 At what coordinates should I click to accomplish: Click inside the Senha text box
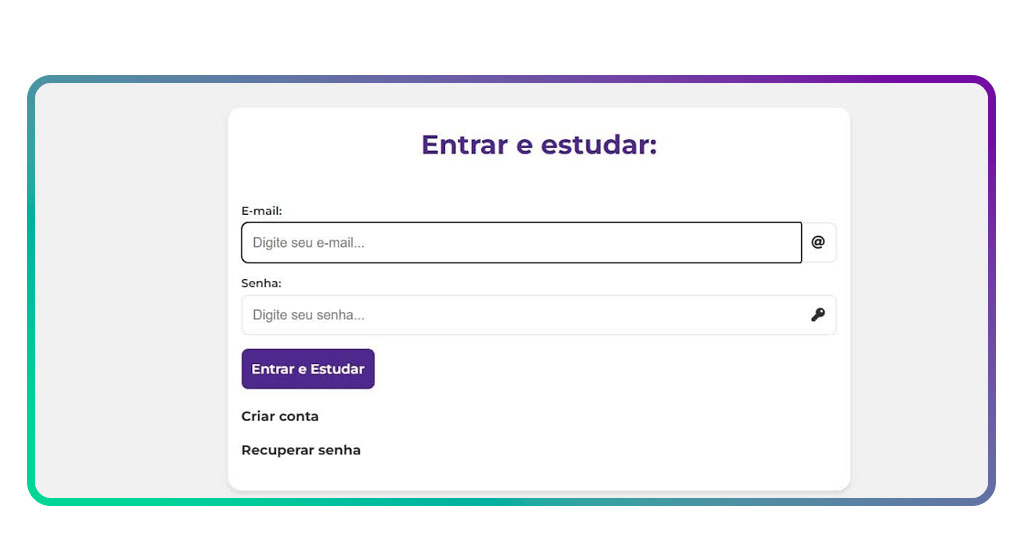tap(520, 315)
